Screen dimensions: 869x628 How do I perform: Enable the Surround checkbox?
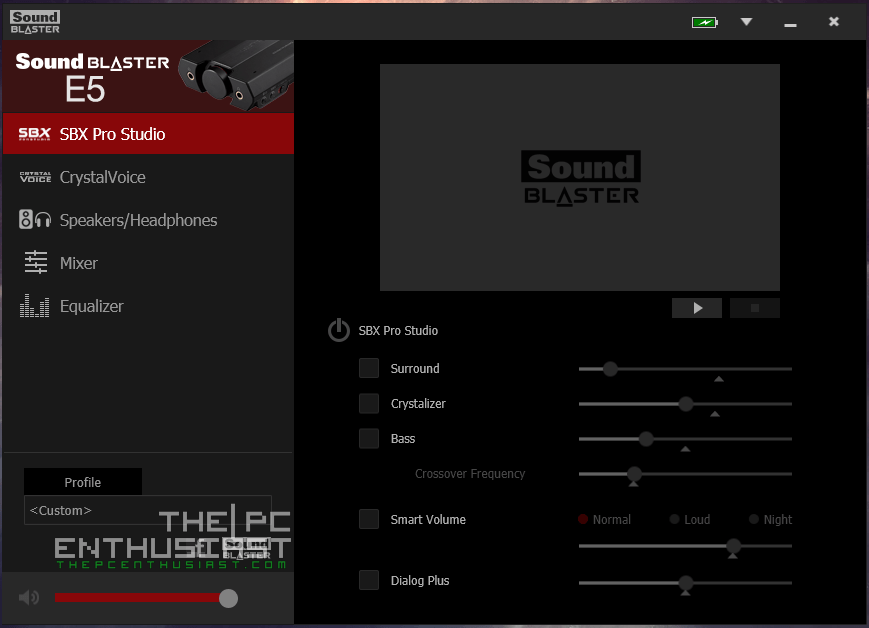click(369, 368)
